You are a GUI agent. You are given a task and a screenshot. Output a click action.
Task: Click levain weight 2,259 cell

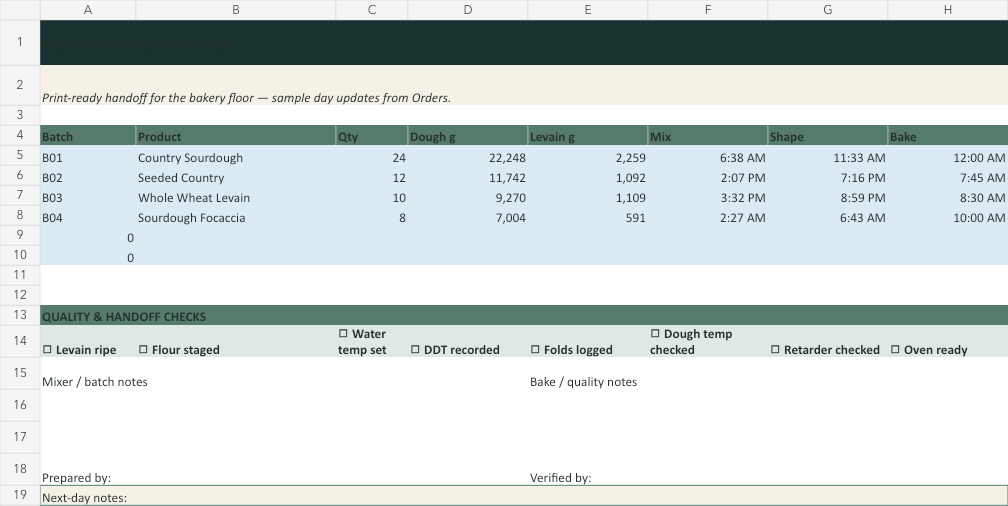(x=588, y=156)
